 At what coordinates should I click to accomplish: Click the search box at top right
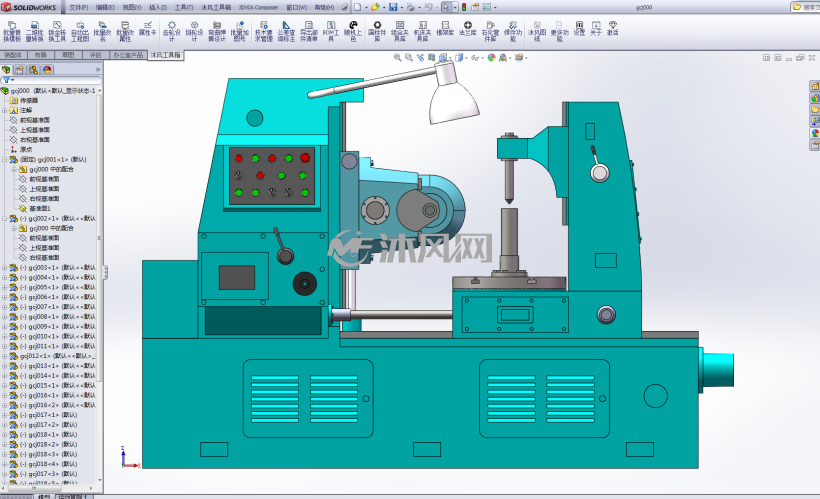click(x=805, y=7)
